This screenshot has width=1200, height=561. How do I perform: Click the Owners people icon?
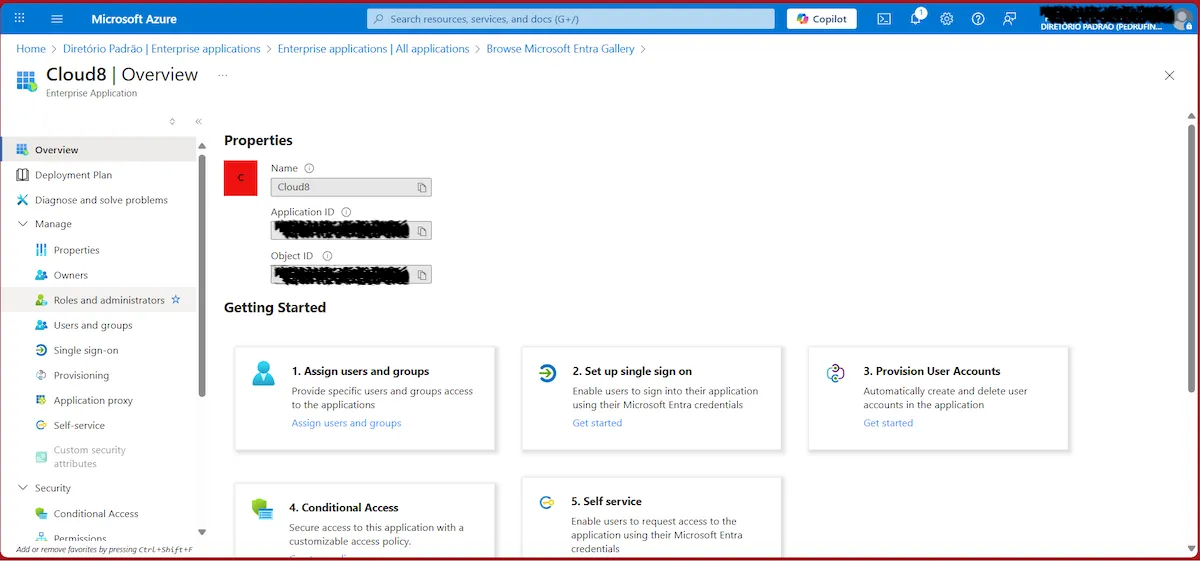click(x=41, y=275)
